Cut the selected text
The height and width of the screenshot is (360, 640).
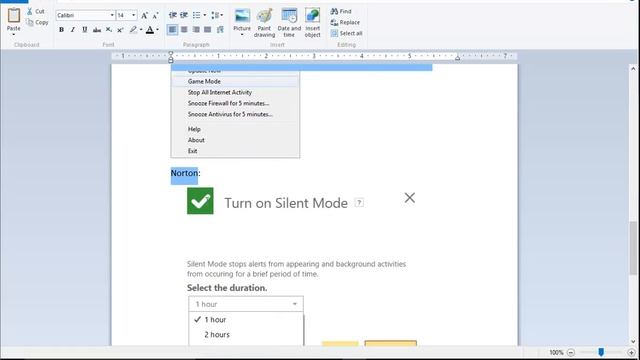click(36, 11)
